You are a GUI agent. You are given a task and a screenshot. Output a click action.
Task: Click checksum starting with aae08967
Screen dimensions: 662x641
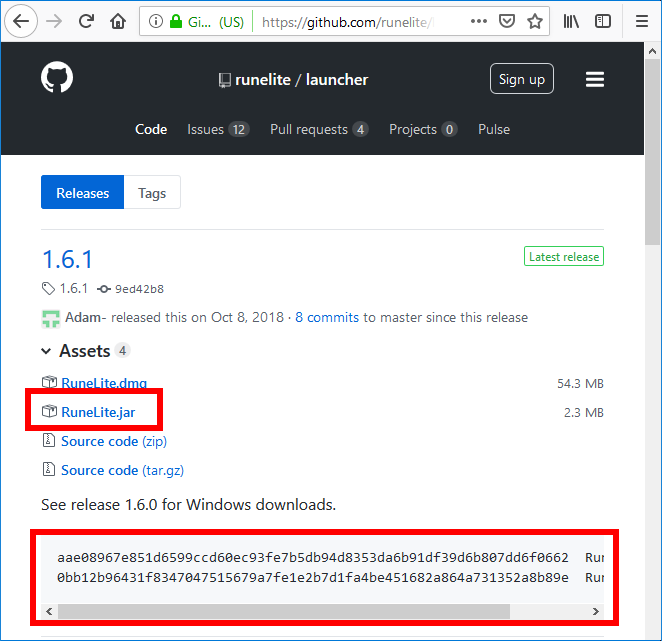[313, 557]
